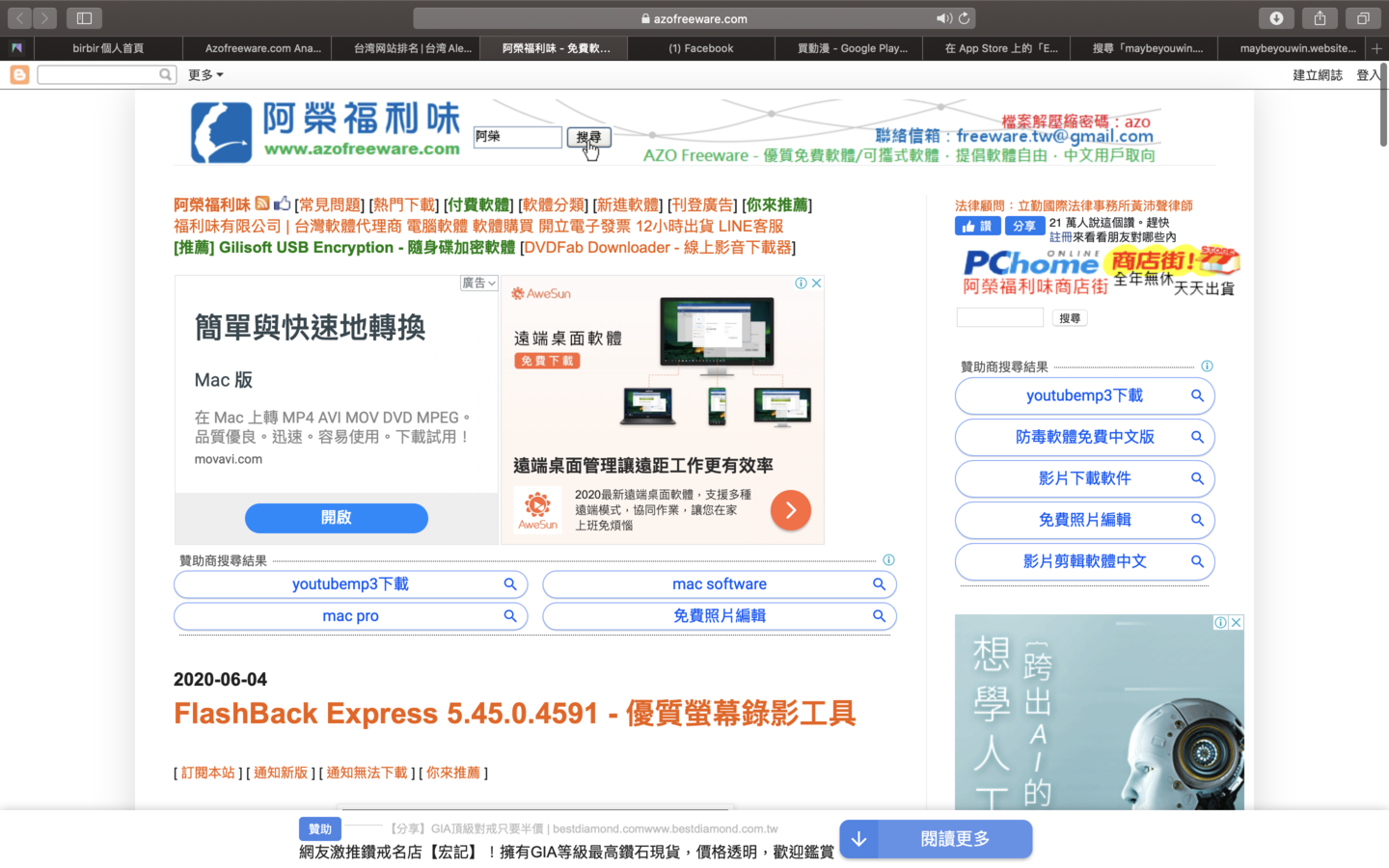1389x868 pixels.
Task: Open the pinned tab at far left
Action: [x=16, y=48]
